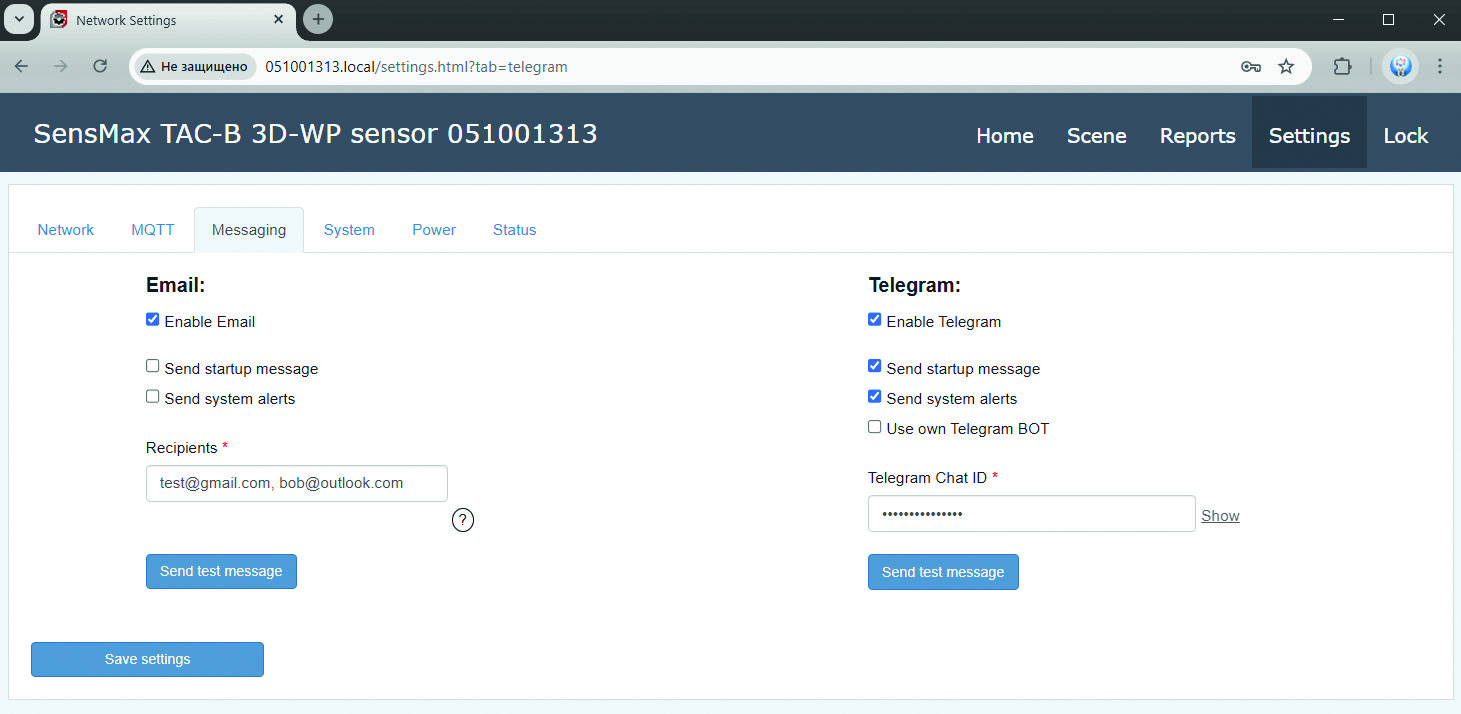Image resolution: width=1461 pixels, height=714 pixels.
Task: Open the browser extensions puzzle icon
Action: (1342, 67)
